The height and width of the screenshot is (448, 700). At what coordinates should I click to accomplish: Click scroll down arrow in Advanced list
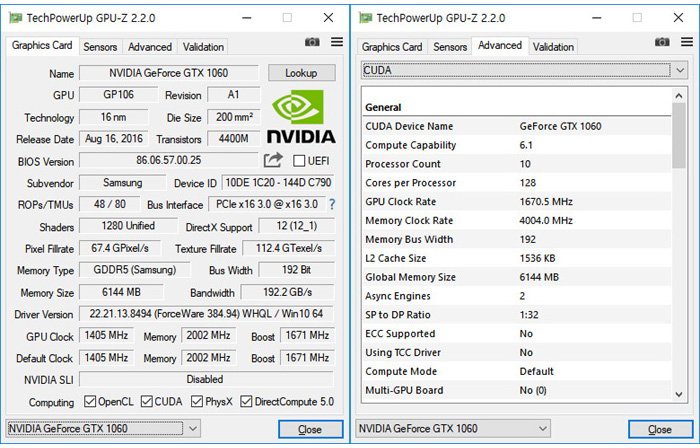pyautogui.click(x=679, y=394)
